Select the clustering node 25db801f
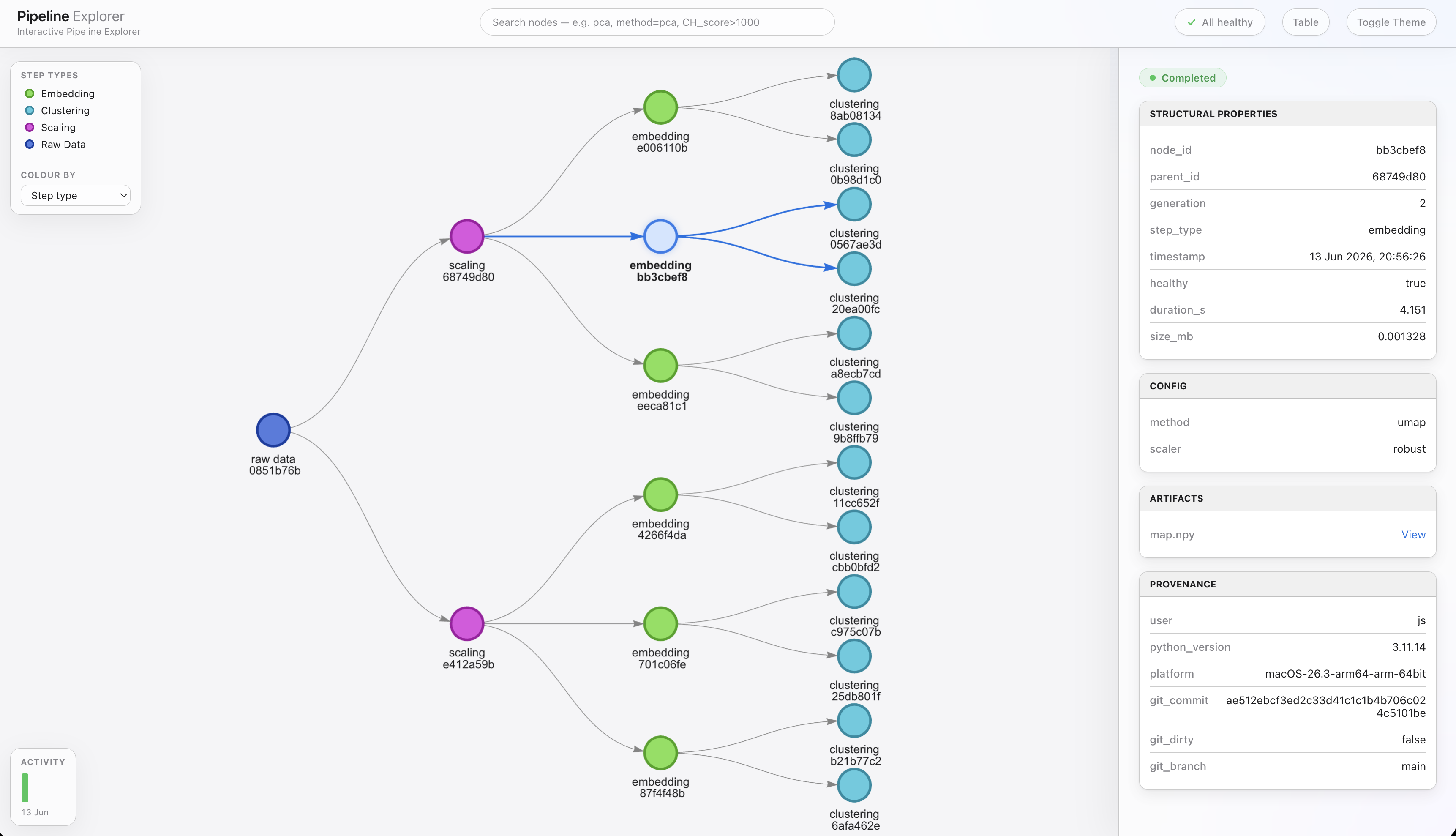1456x836 pixels. [854, 656]
